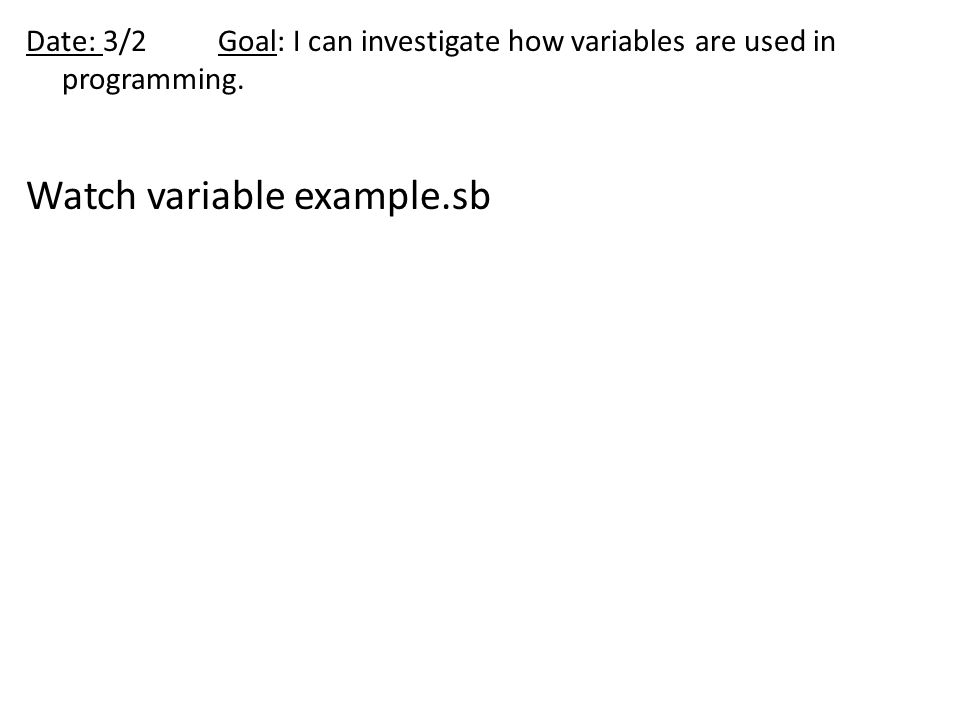Click the empty white area below the heading
The image size is (960, 720).
(x=480, y=459)
